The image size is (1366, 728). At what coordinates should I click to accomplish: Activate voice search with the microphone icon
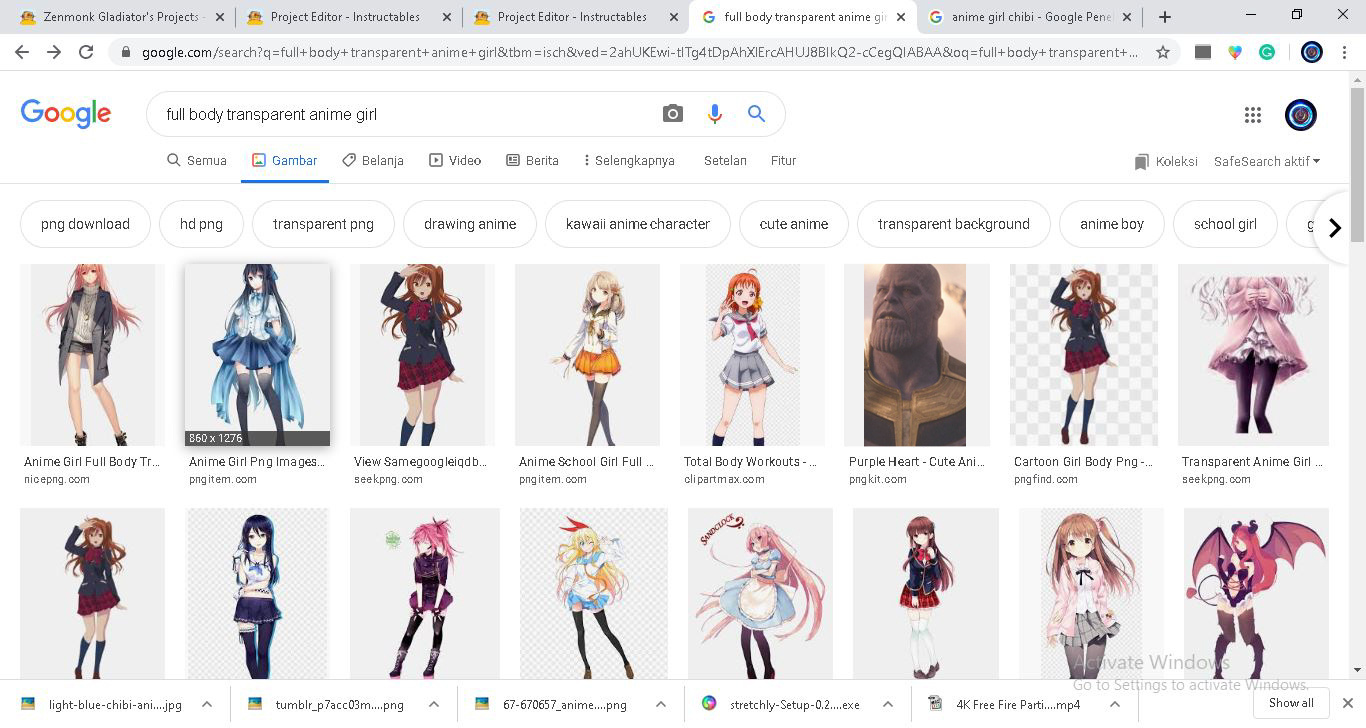[x=714, y=113]
